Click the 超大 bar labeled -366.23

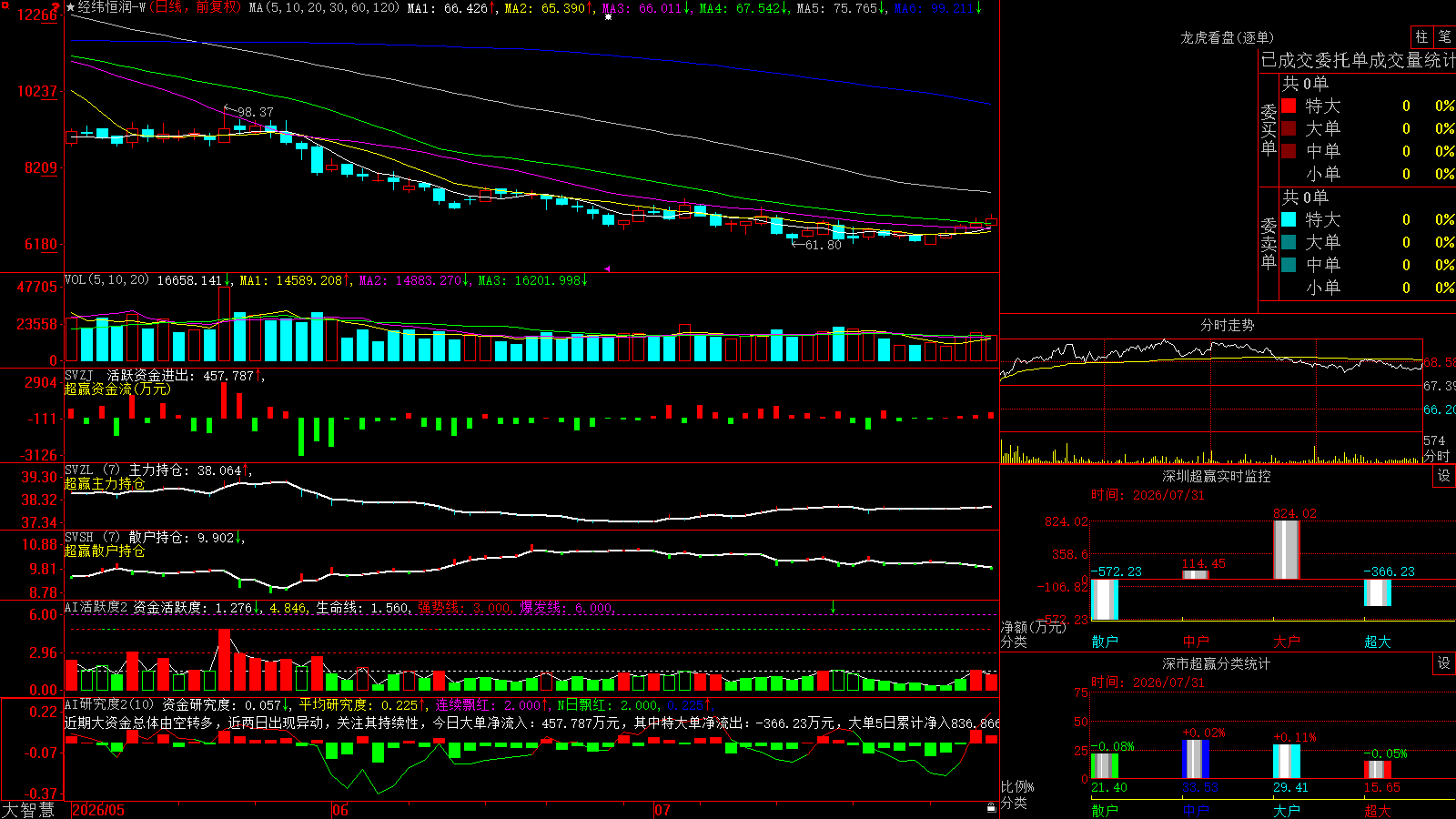coord(1378,592)
